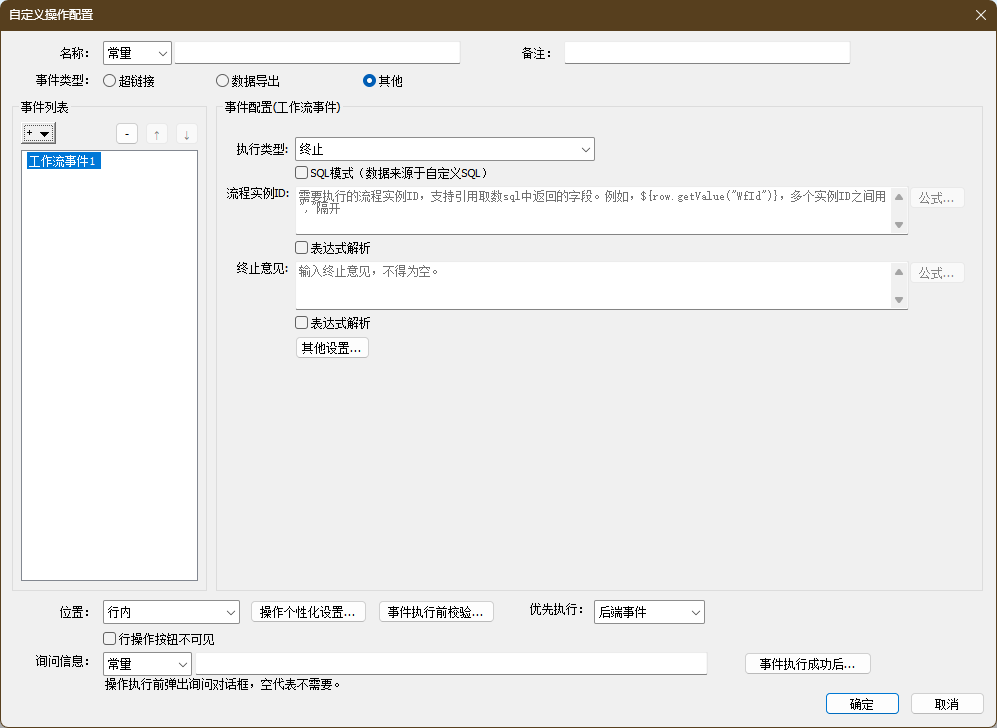997x728 pixels.
Task: Select 工作流事件1 in event list
Action: [x=64, y=161]
